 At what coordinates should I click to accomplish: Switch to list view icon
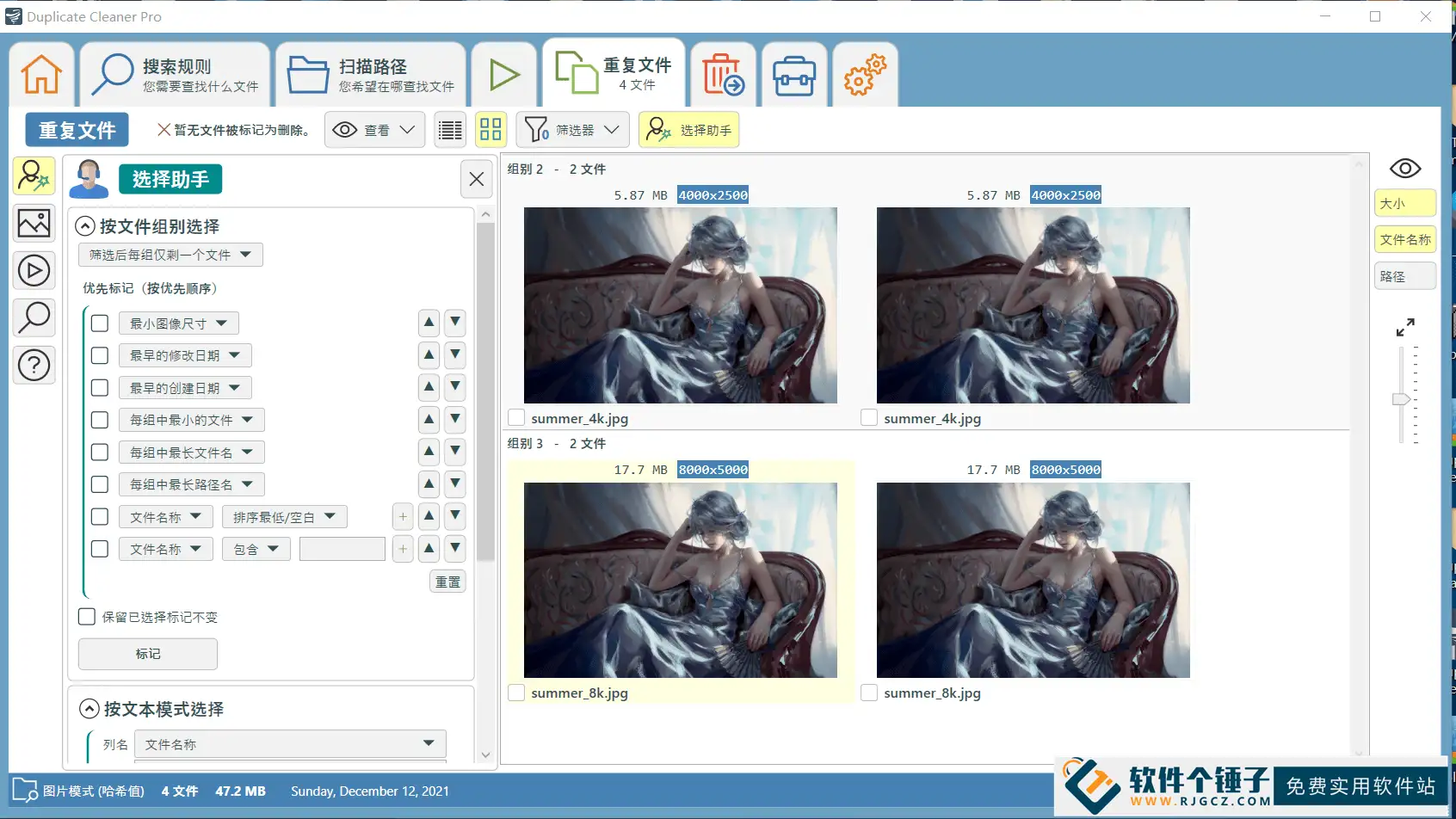[450, 130]
